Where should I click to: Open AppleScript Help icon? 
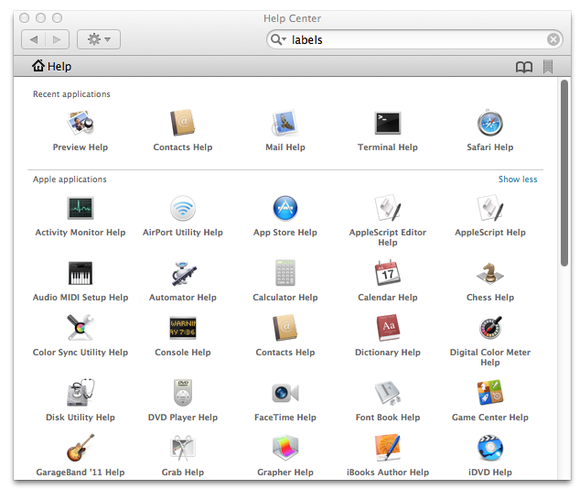coord(490,208)
